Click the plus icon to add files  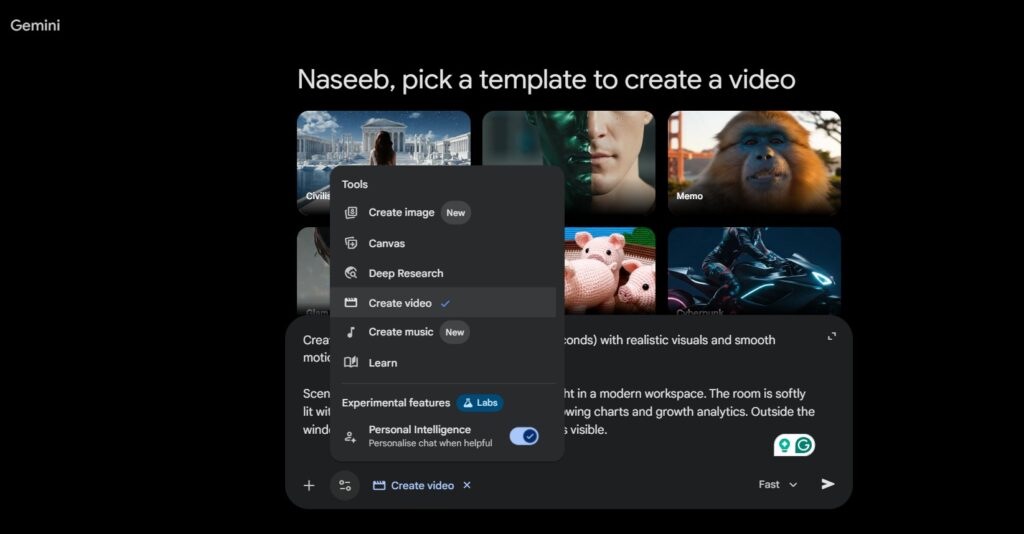(x=309, y=485)
